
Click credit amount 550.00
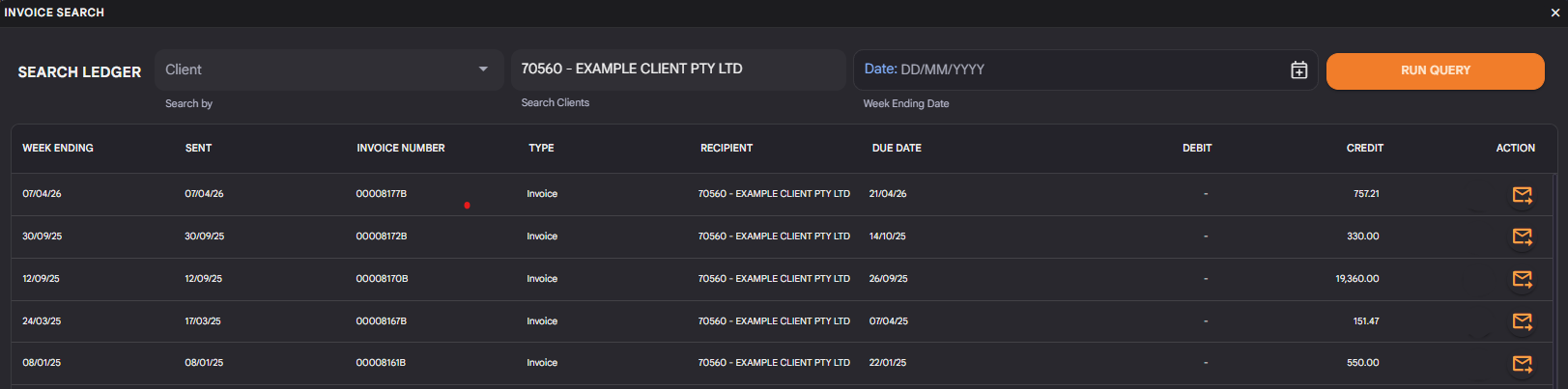[1363, 363]
